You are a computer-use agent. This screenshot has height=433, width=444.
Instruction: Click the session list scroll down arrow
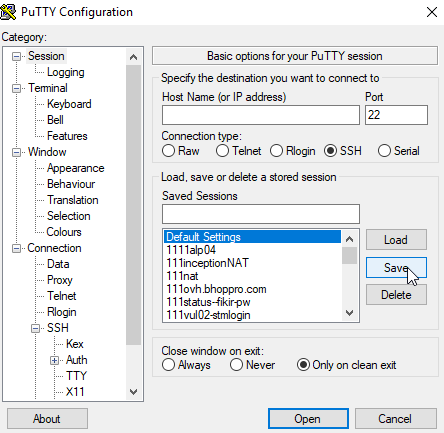(x=349, y=313)
